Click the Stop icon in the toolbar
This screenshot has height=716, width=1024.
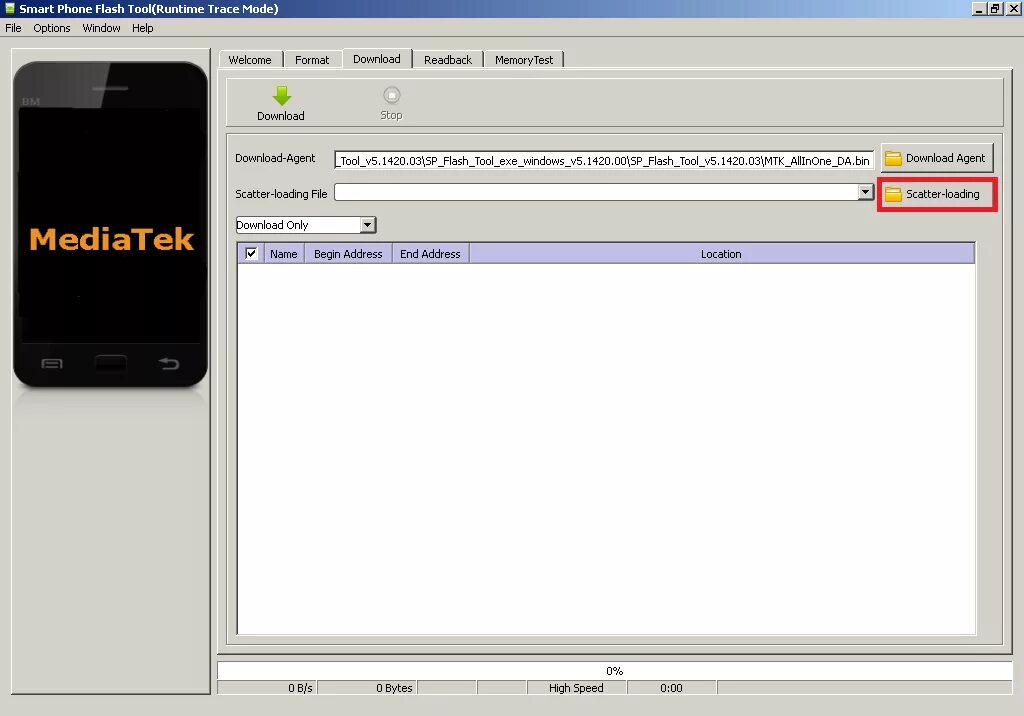tap(391, 95)
